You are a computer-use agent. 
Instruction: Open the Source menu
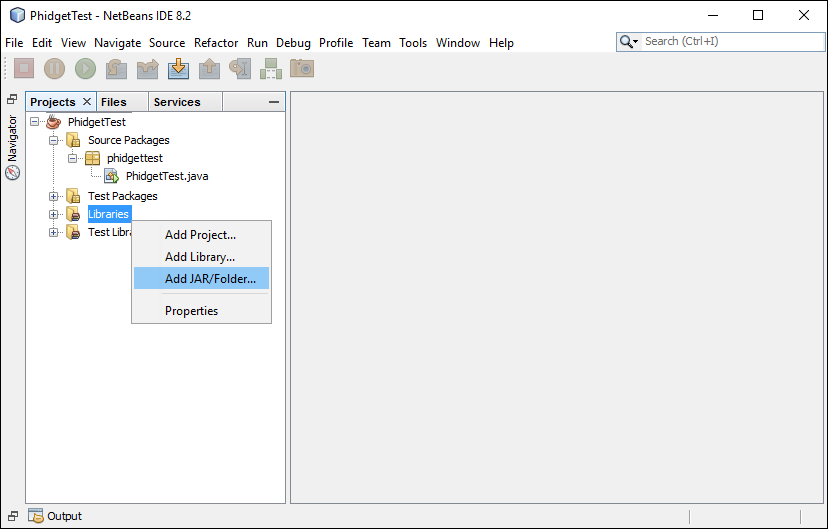point(167,43)
